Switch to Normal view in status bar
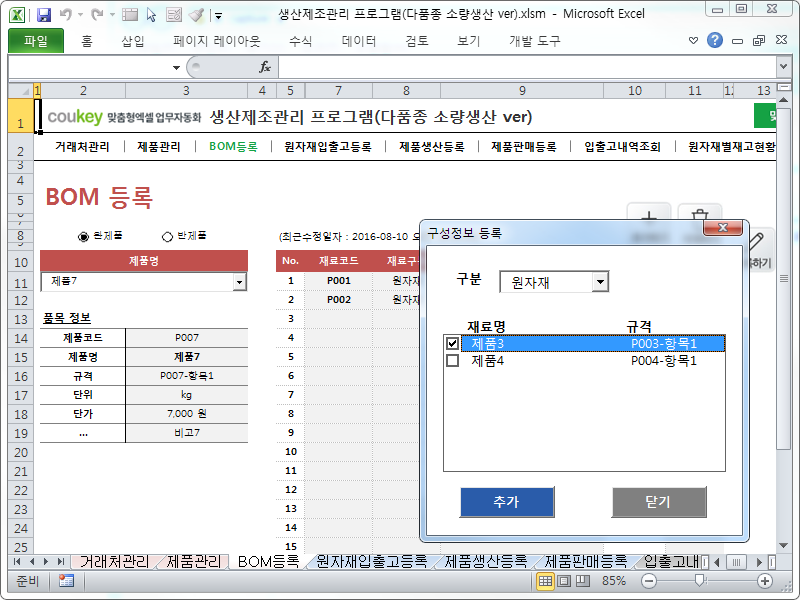This screenshot has height=600, width=800. point(545,581)
